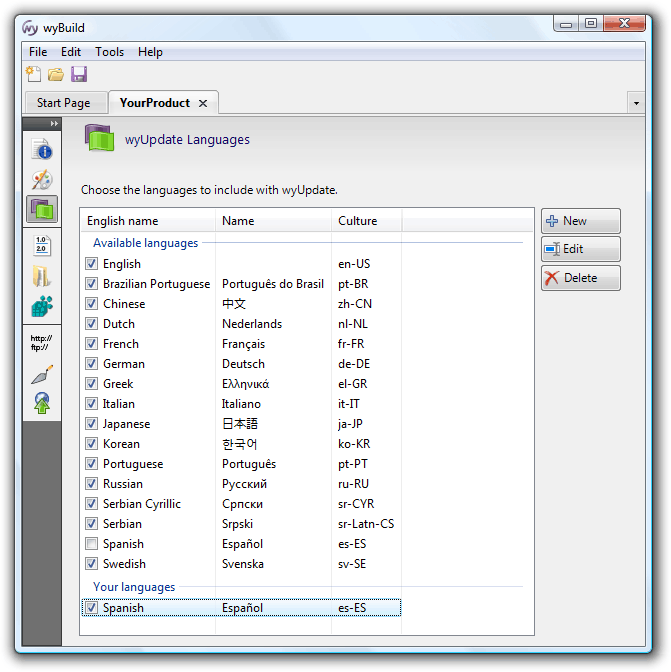Sort by the Name column header
671x672 pixels.
[273, 221]
